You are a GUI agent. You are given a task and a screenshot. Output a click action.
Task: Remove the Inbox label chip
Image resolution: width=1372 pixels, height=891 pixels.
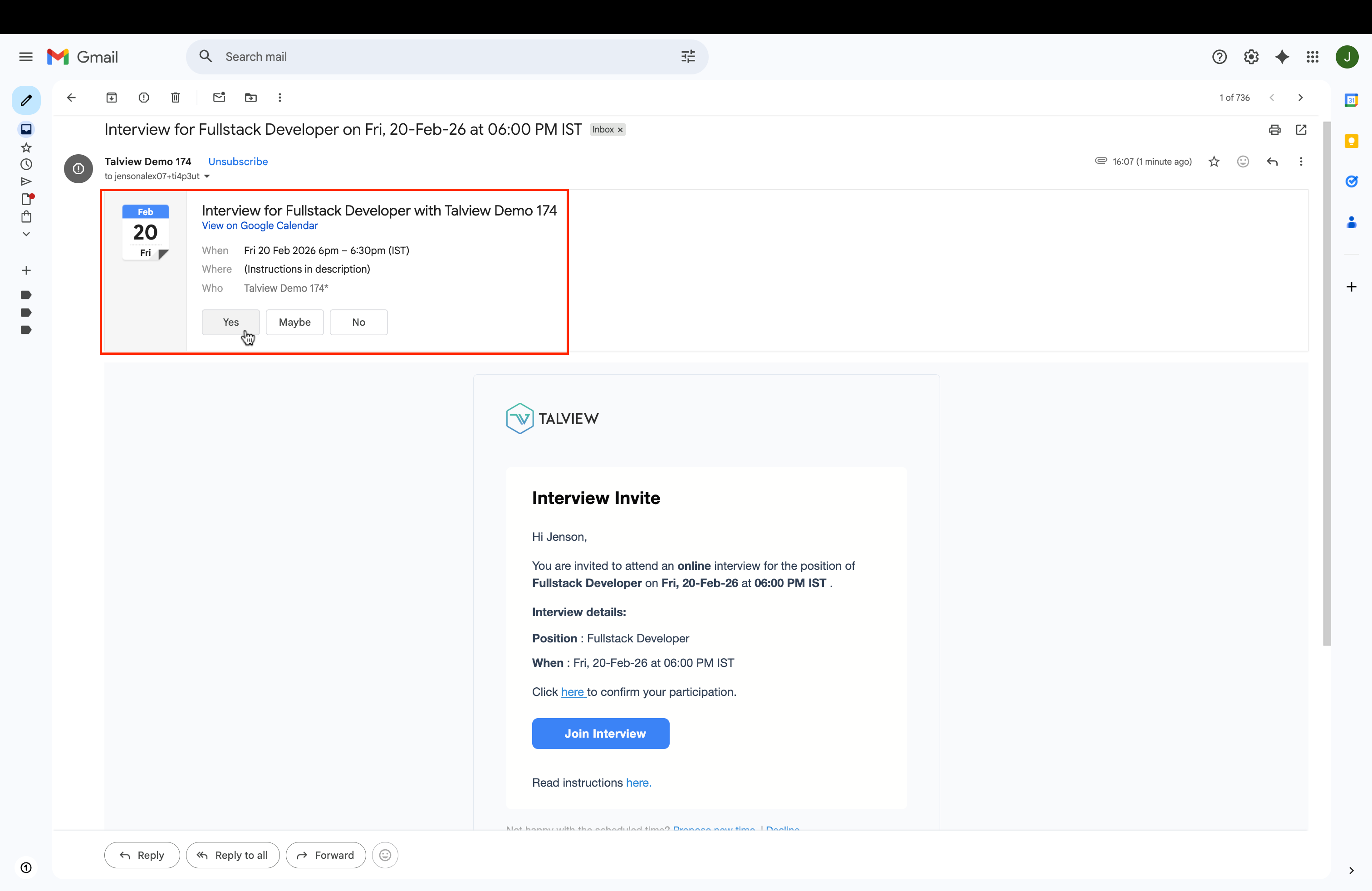(x=621, y=130)
